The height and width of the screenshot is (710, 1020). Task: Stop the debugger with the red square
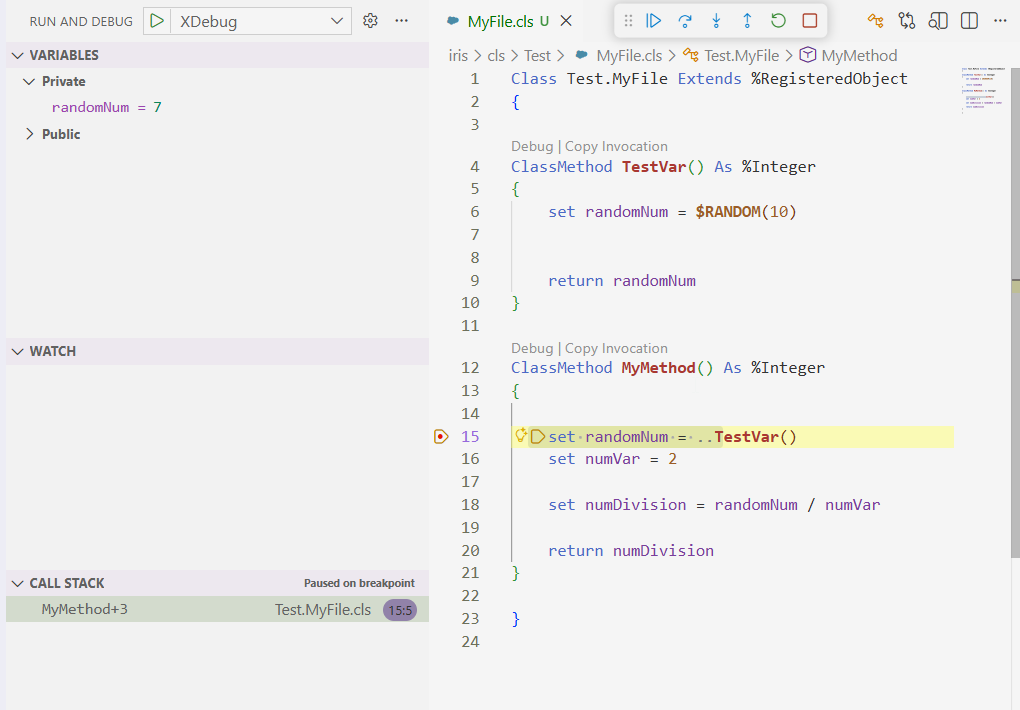(x=810, y=20)
